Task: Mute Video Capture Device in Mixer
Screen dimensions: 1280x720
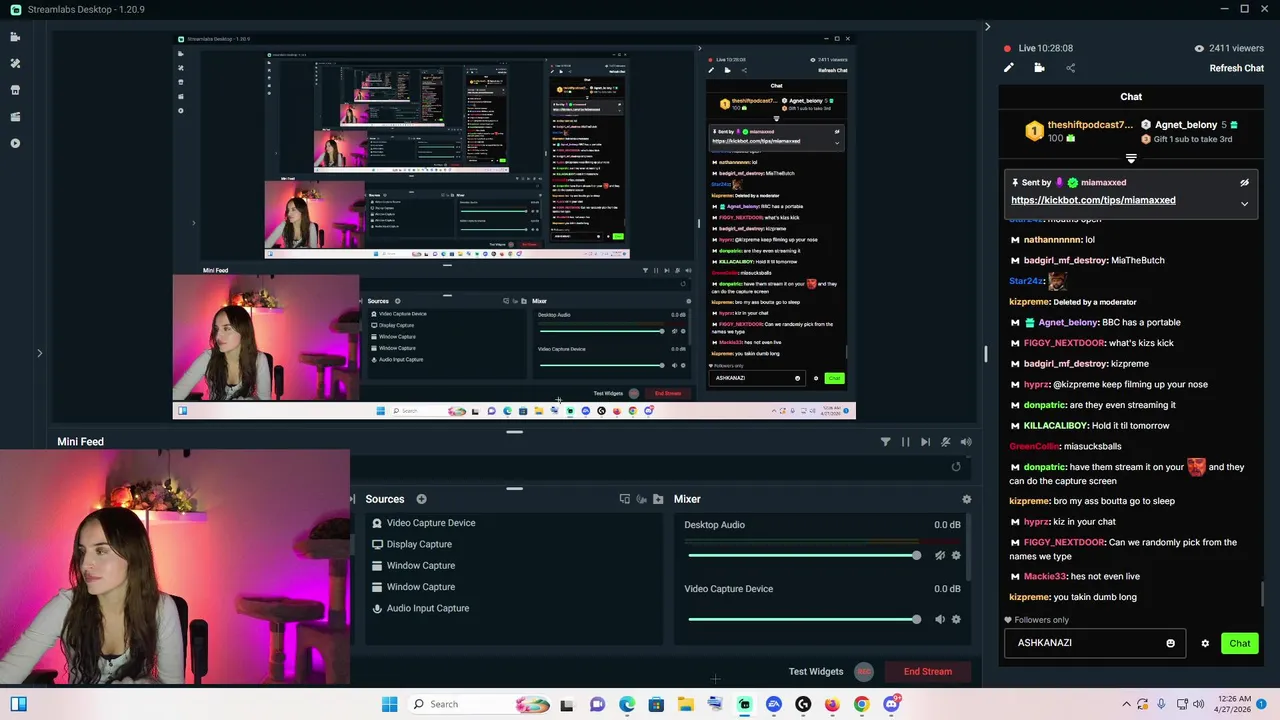Action: 940,619
